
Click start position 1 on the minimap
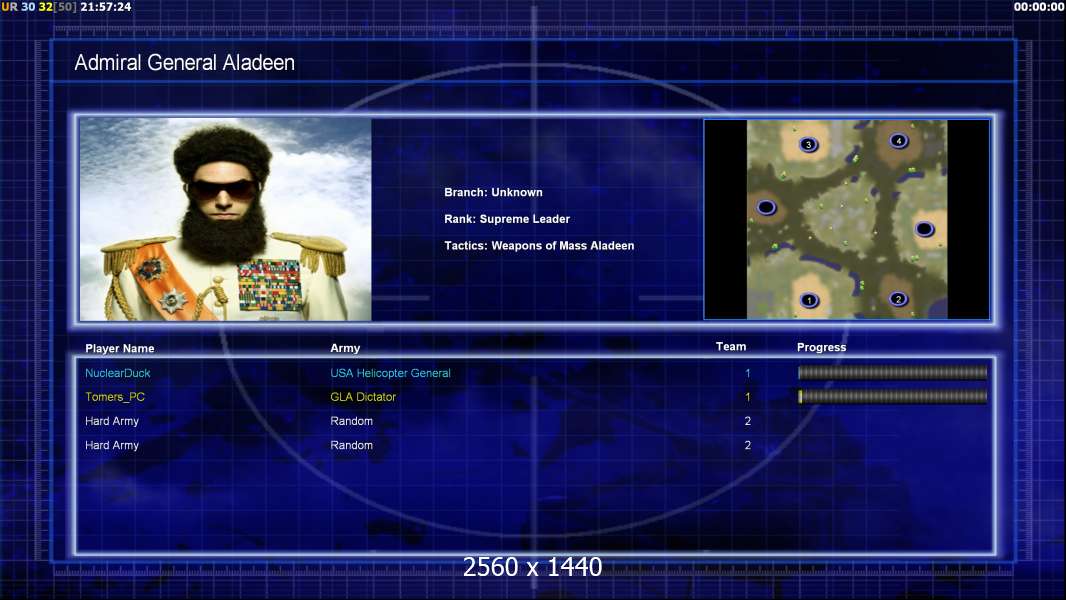click(809, 300)
